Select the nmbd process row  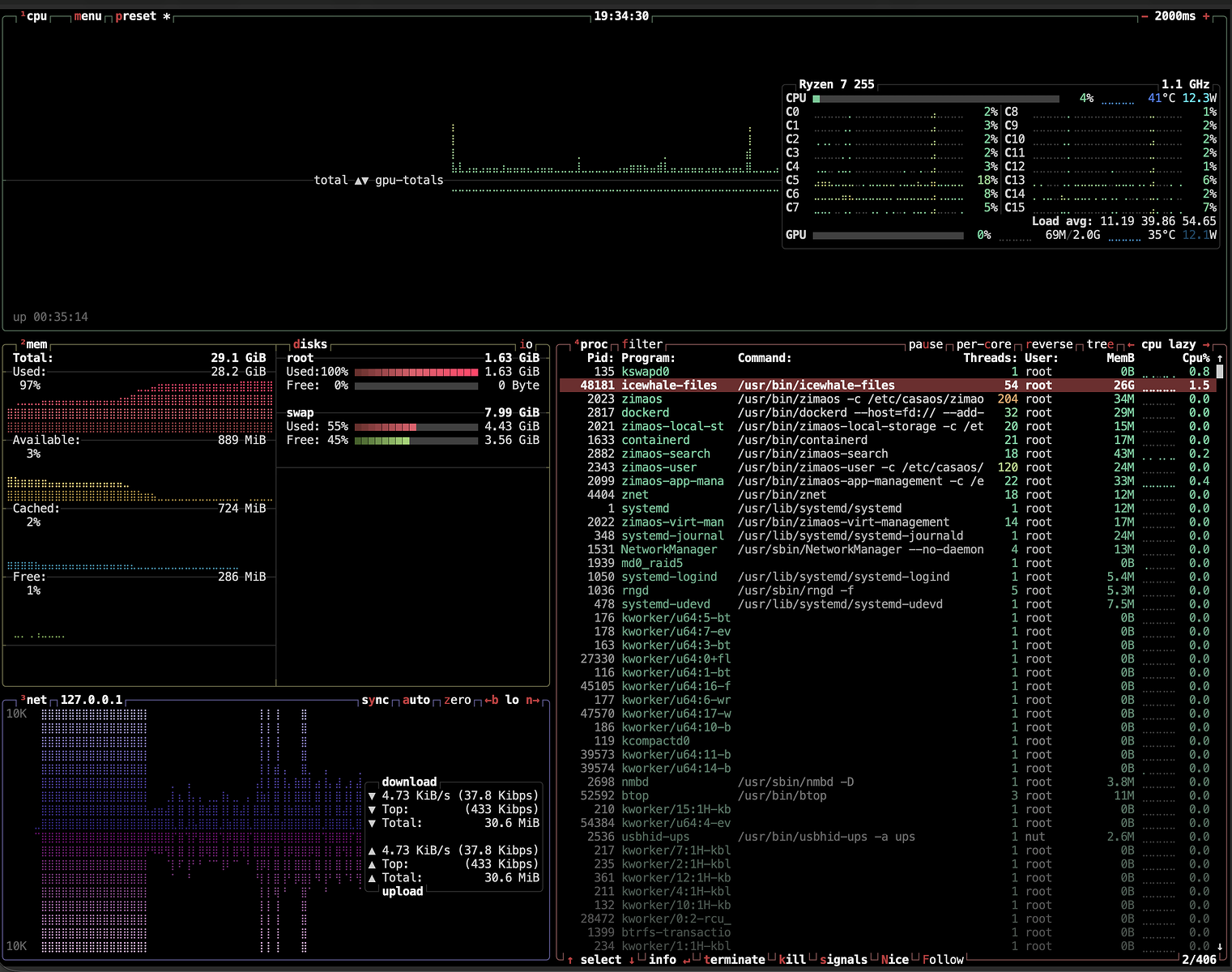(888, 782)
